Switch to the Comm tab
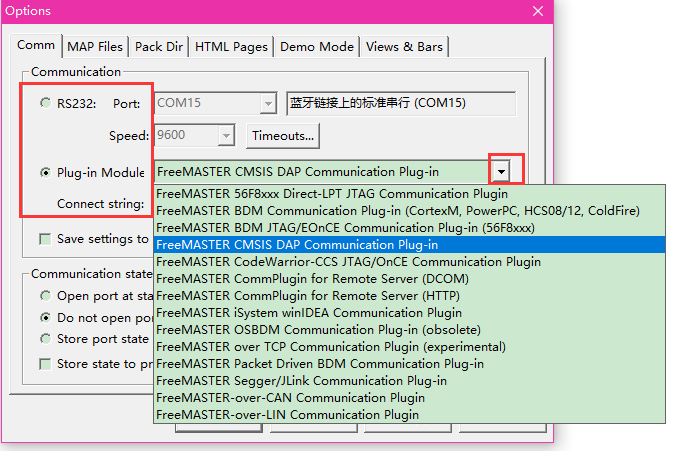 pyautogui.click(x=36, y=45)
